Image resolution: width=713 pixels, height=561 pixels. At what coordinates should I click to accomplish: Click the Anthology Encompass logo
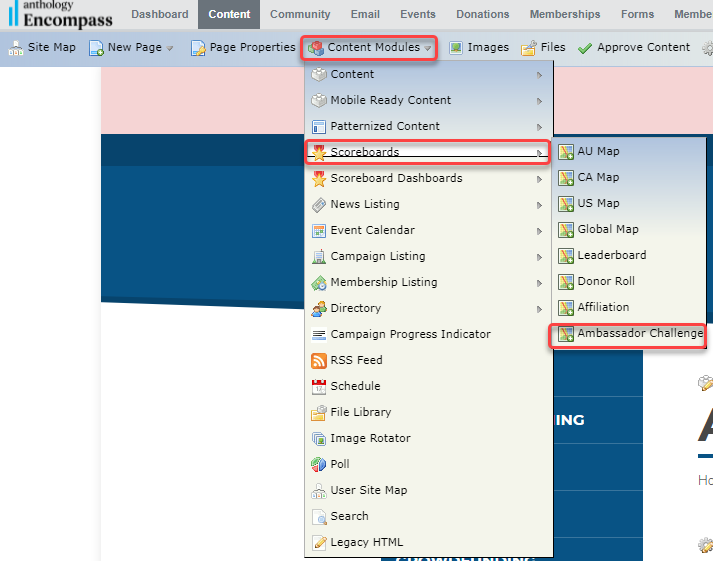pyautogui.click(x=60, y=14)
